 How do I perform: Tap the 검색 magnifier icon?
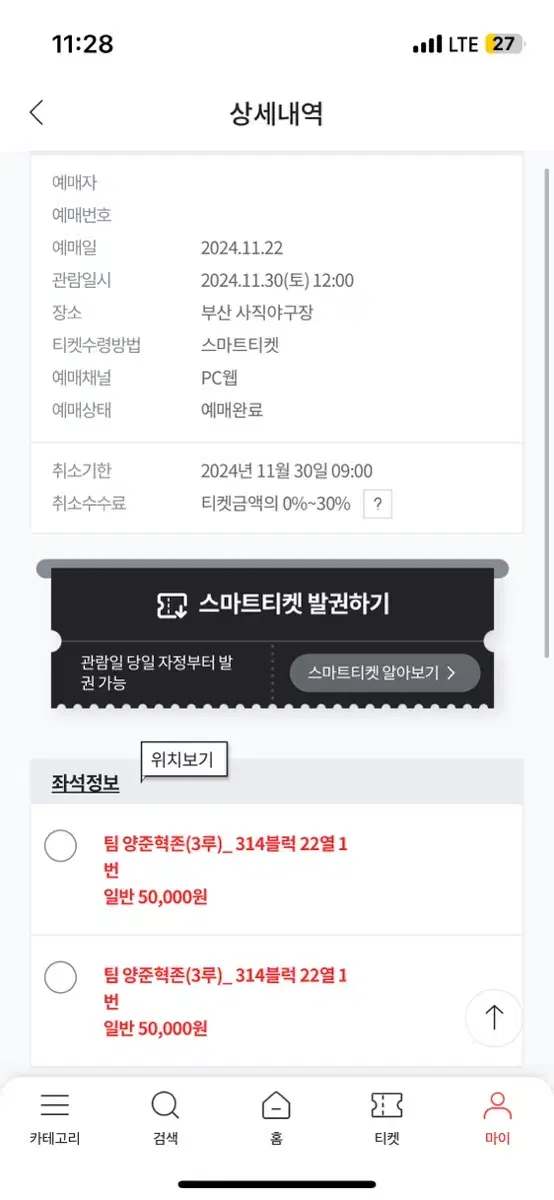[x=165, y=1105]
